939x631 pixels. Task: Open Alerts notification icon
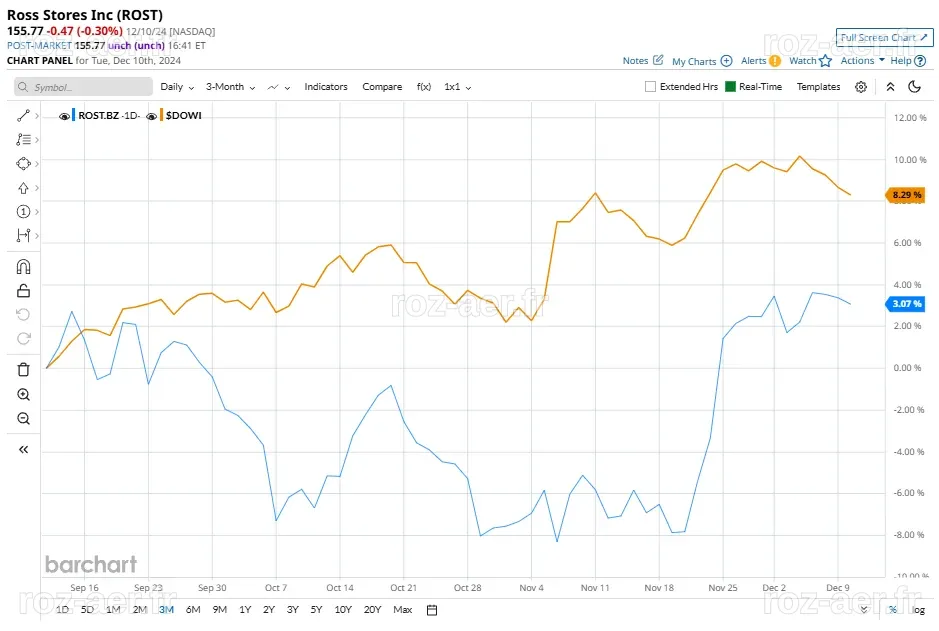tap(775, 60)
